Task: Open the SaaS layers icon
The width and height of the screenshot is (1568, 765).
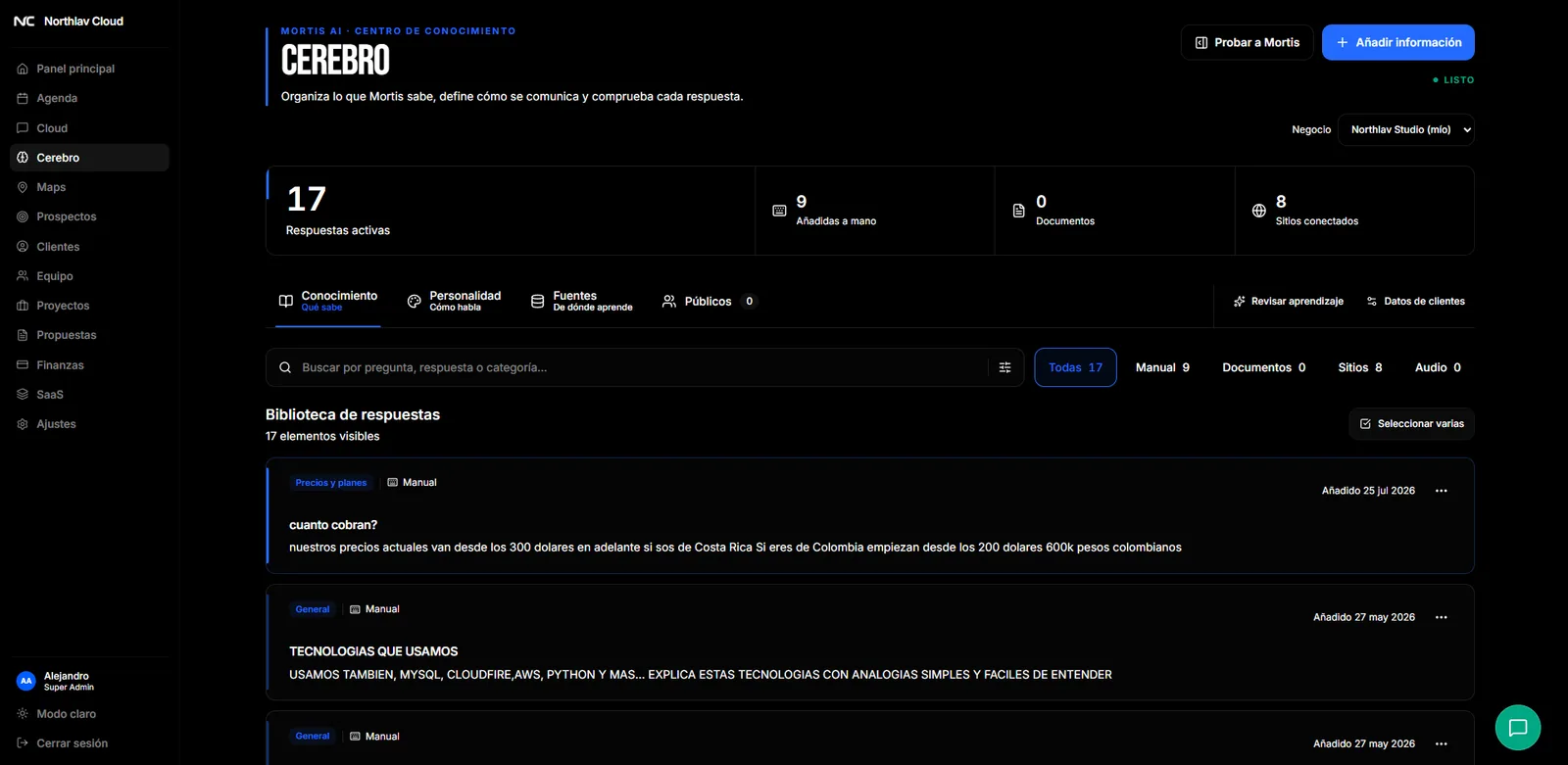Action: [23, 395]
